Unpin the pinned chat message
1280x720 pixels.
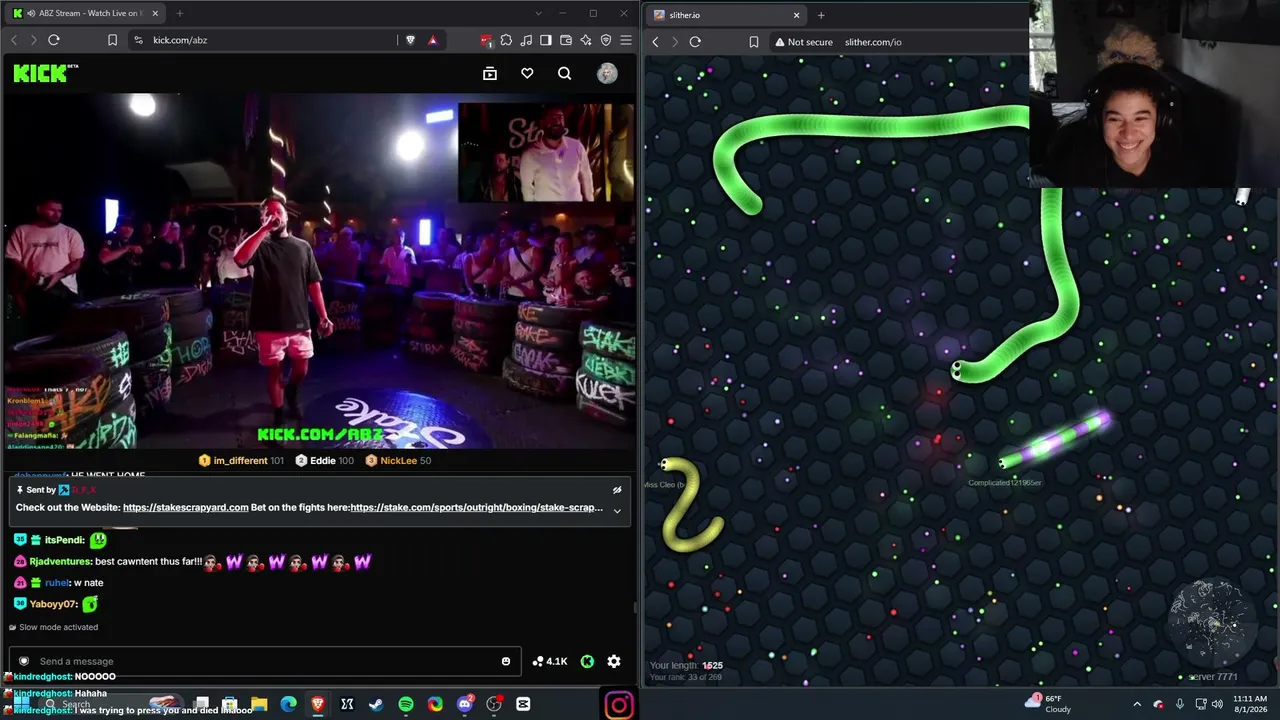click(617, 490)
